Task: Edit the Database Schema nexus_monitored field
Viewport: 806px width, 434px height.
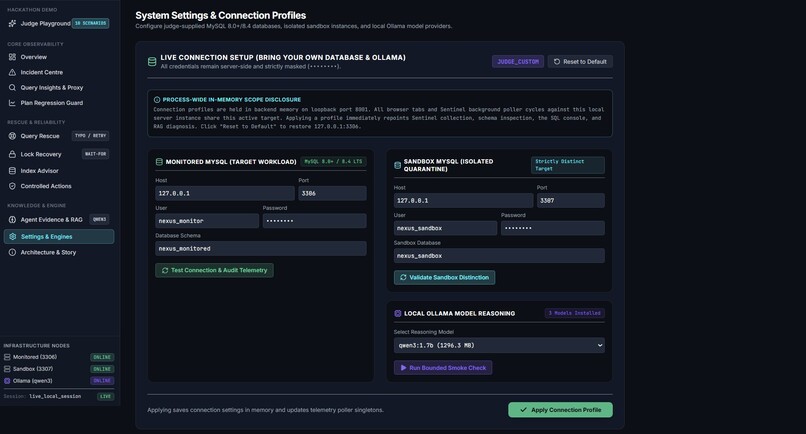Action: click(261, 248)
